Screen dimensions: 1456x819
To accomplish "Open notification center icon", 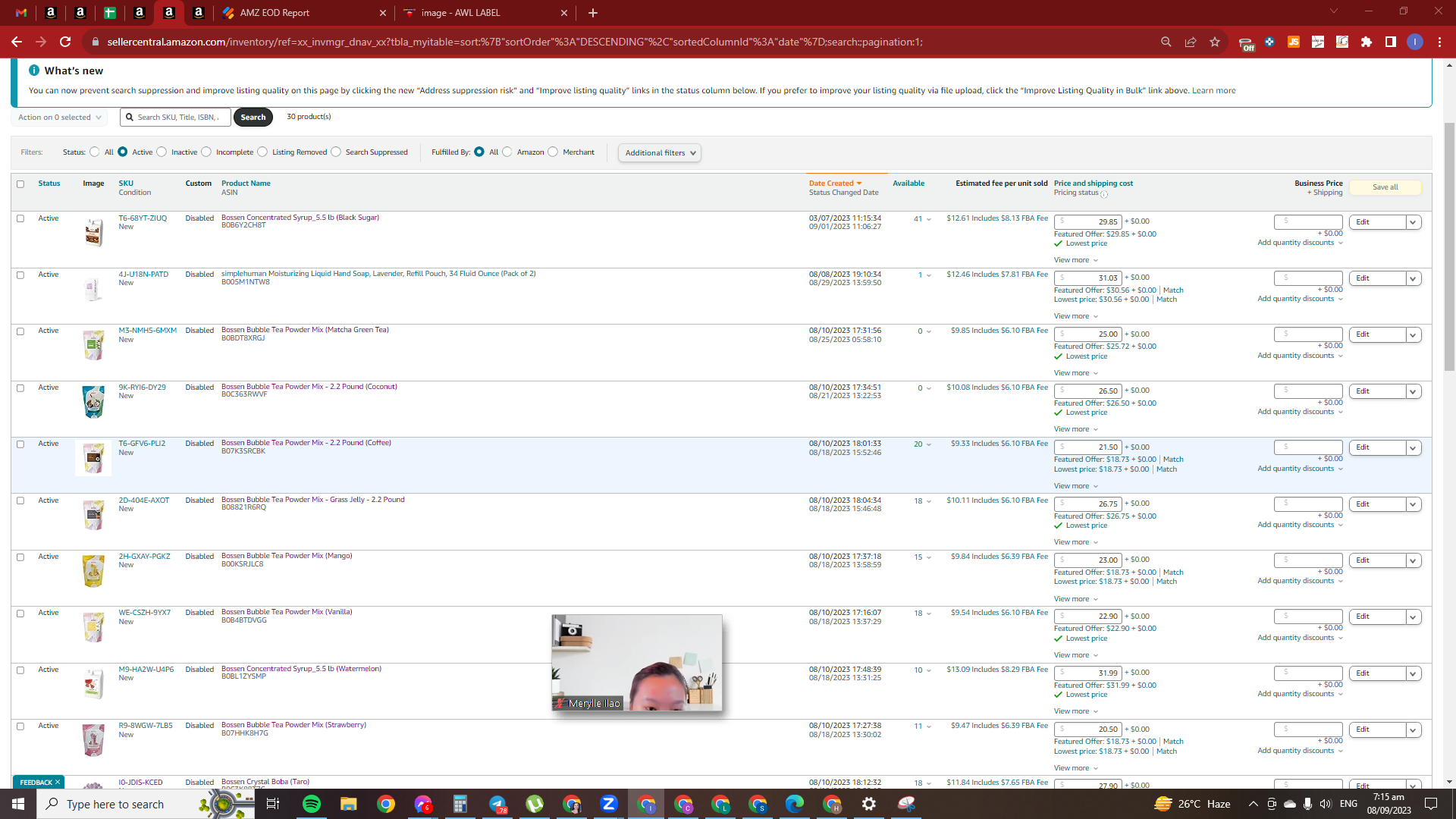I will pyautogui.click(x=1431, y=804).
